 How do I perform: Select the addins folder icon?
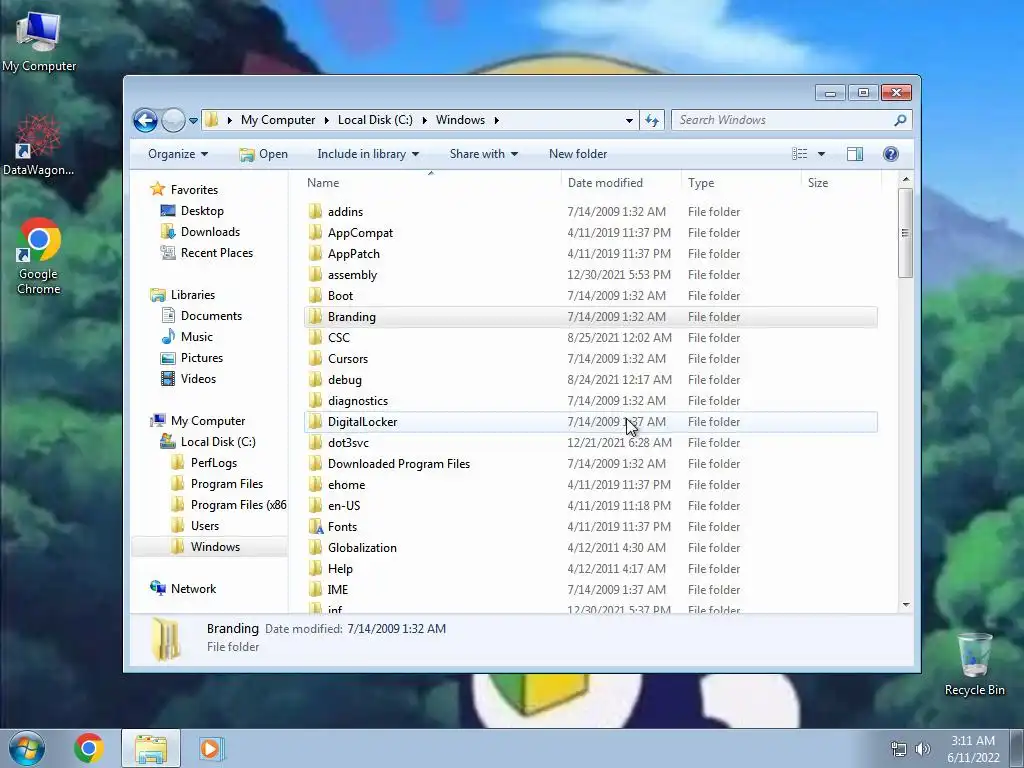tap(315, 212)
